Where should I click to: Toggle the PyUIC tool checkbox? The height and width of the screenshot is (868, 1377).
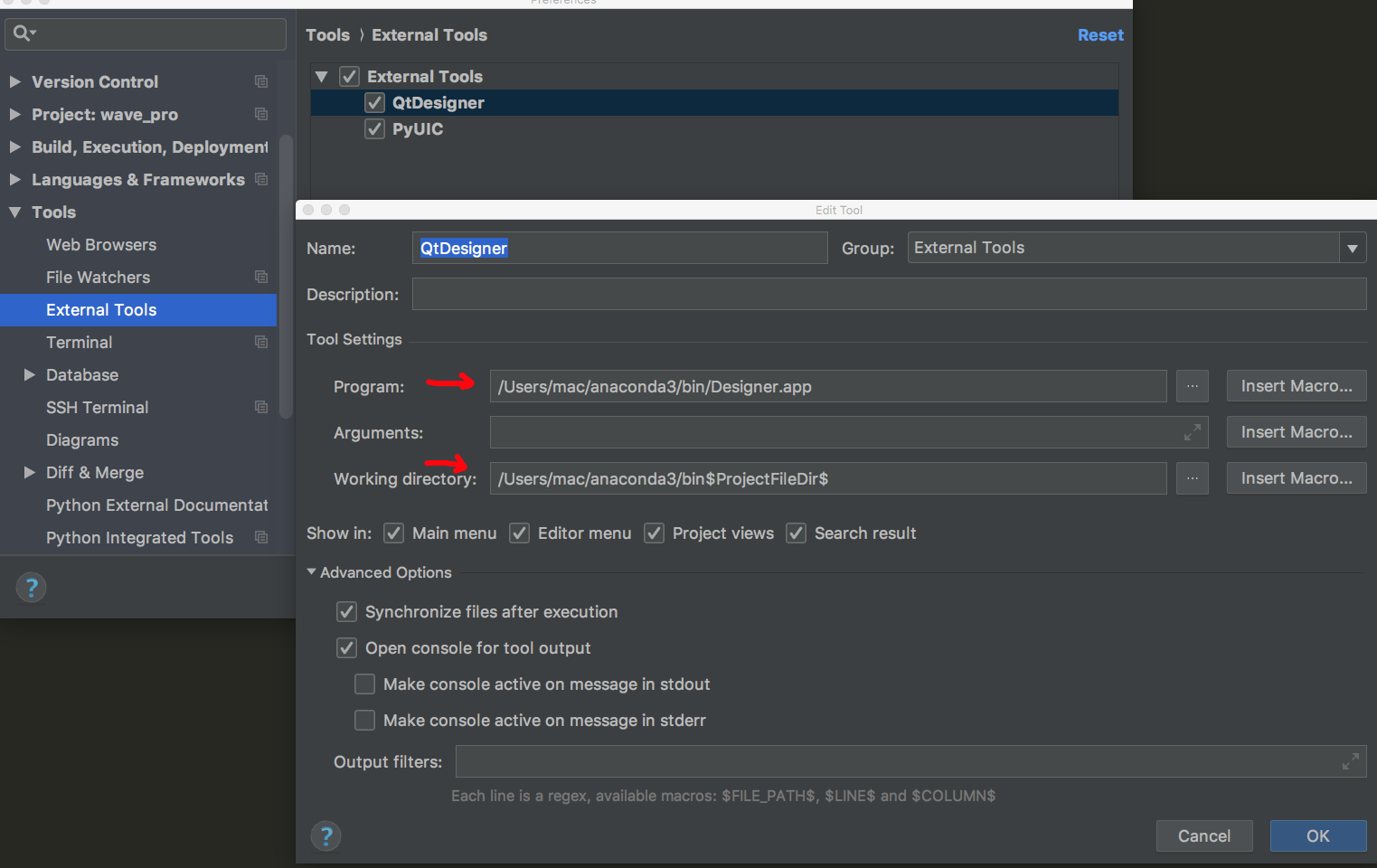point(374,129)
